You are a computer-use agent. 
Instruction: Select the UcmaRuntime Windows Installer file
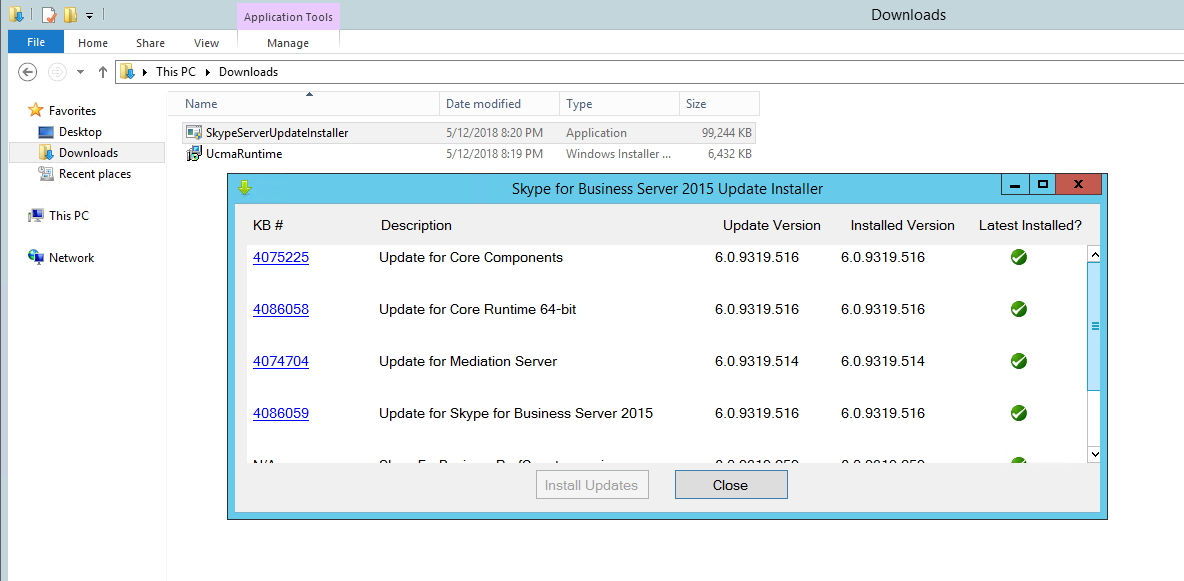(242, 154)
